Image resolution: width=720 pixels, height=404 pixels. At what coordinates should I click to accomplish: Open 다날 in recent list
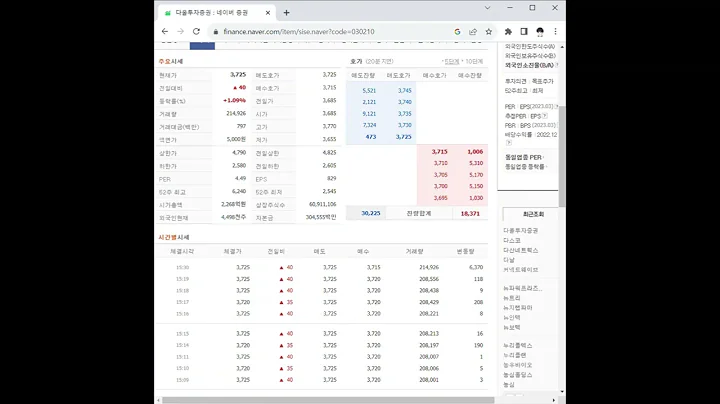coord(509,260)
